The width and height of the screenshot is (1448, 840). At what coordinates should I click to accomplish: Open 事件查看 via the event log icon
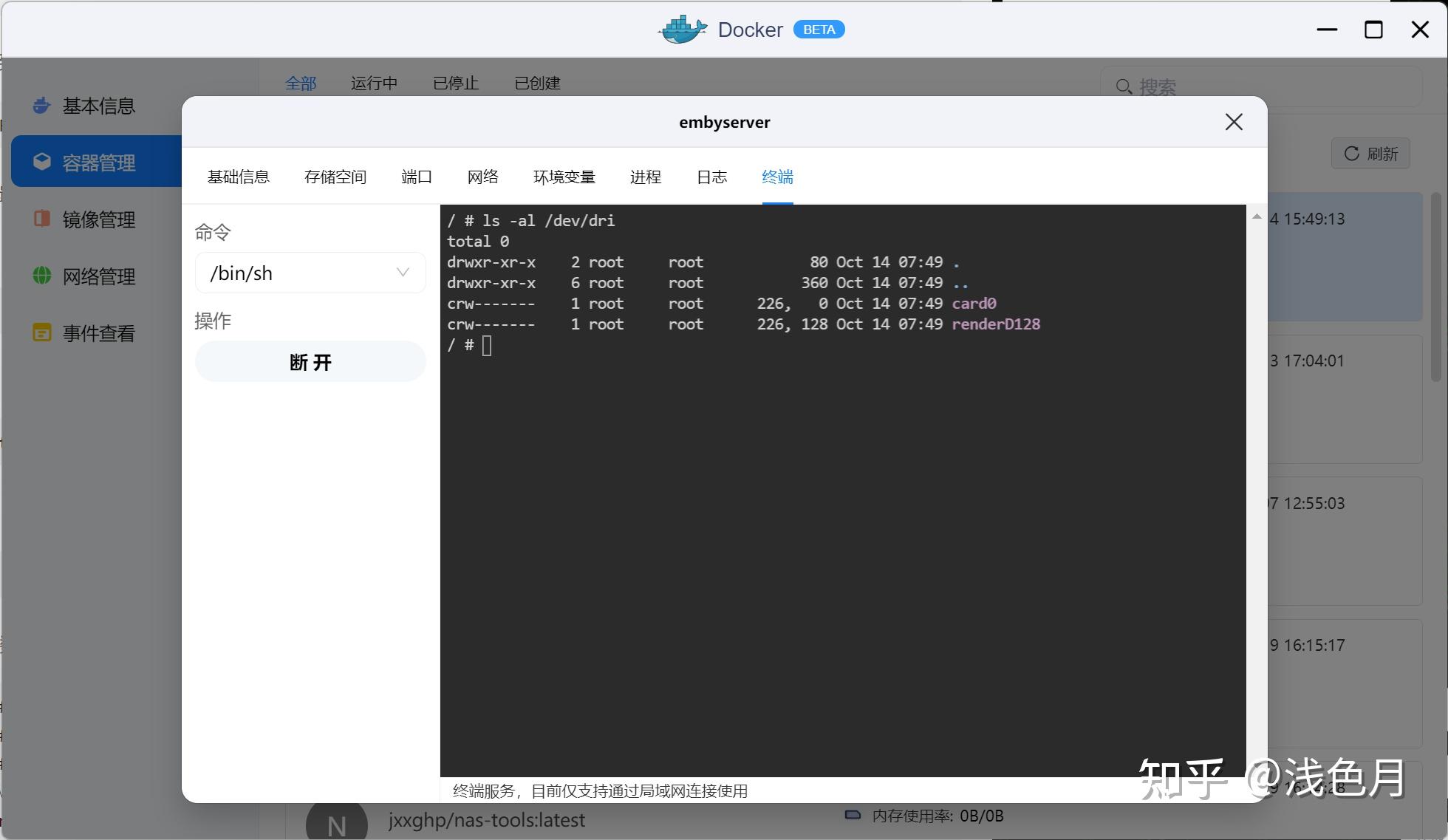[41, 332]
